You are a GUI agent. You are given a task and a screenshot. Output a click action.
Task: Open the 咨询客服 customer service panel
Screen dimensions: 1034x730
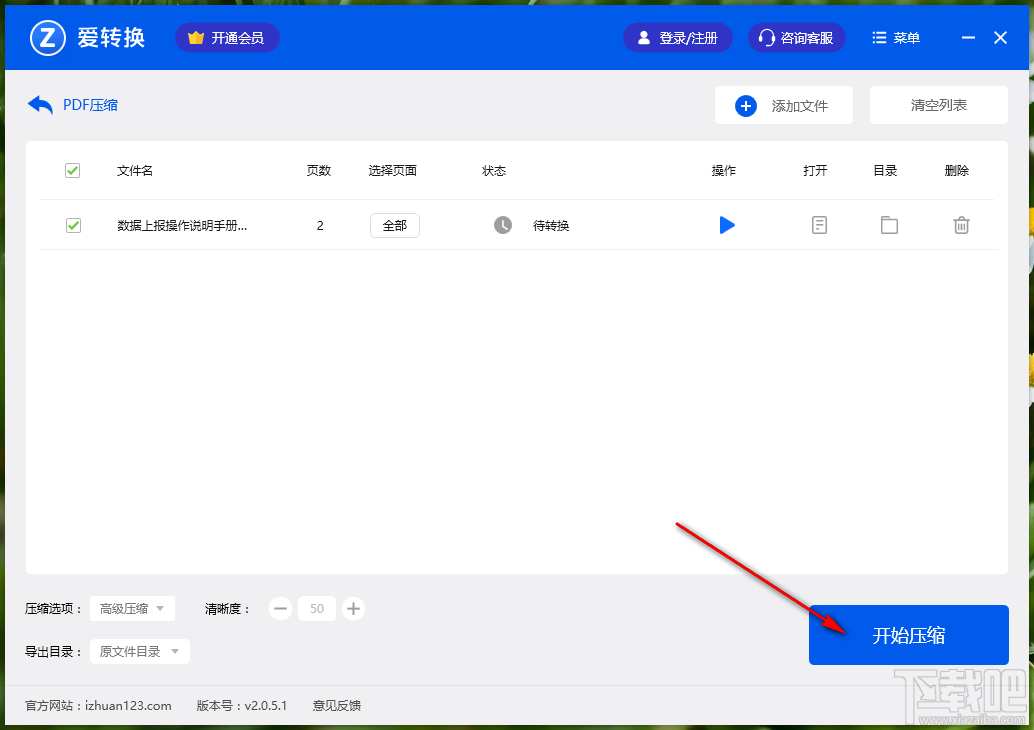coord(796,37)
